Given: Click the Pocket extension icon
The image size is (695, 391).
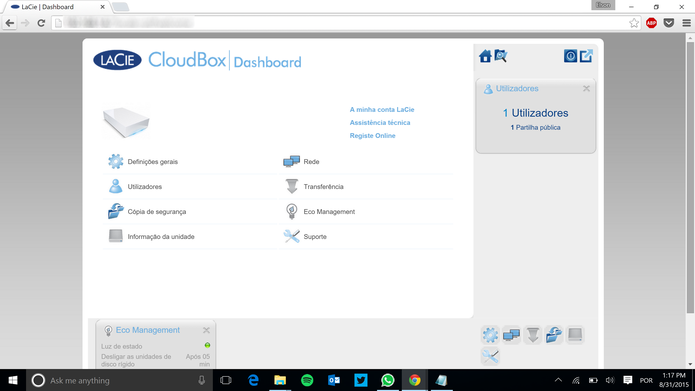Looking at the screenshot, I should [669, 23].
